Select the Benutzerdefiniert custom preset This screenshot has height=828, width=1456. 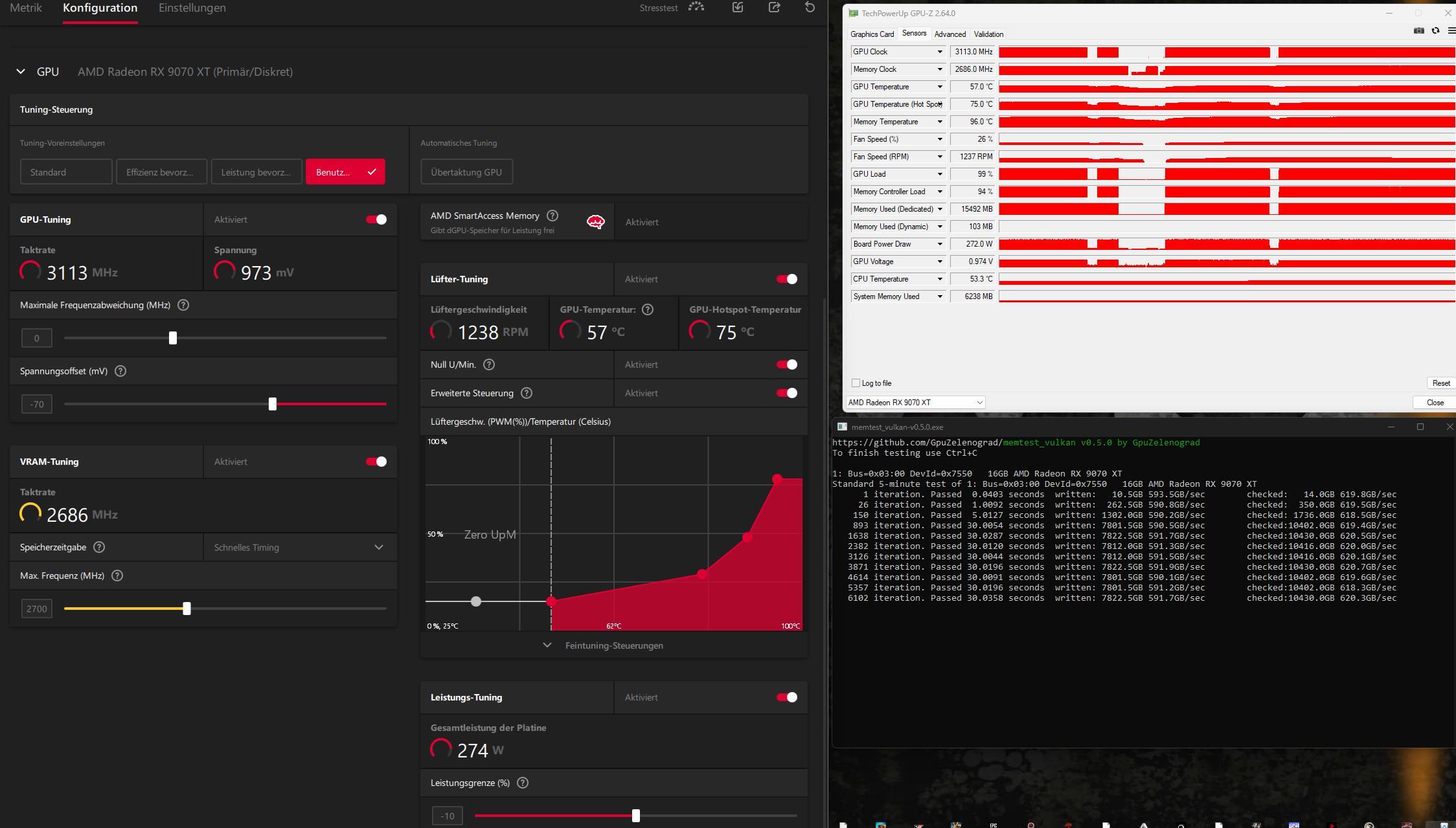pyautogui.click(x=345, y=172)
